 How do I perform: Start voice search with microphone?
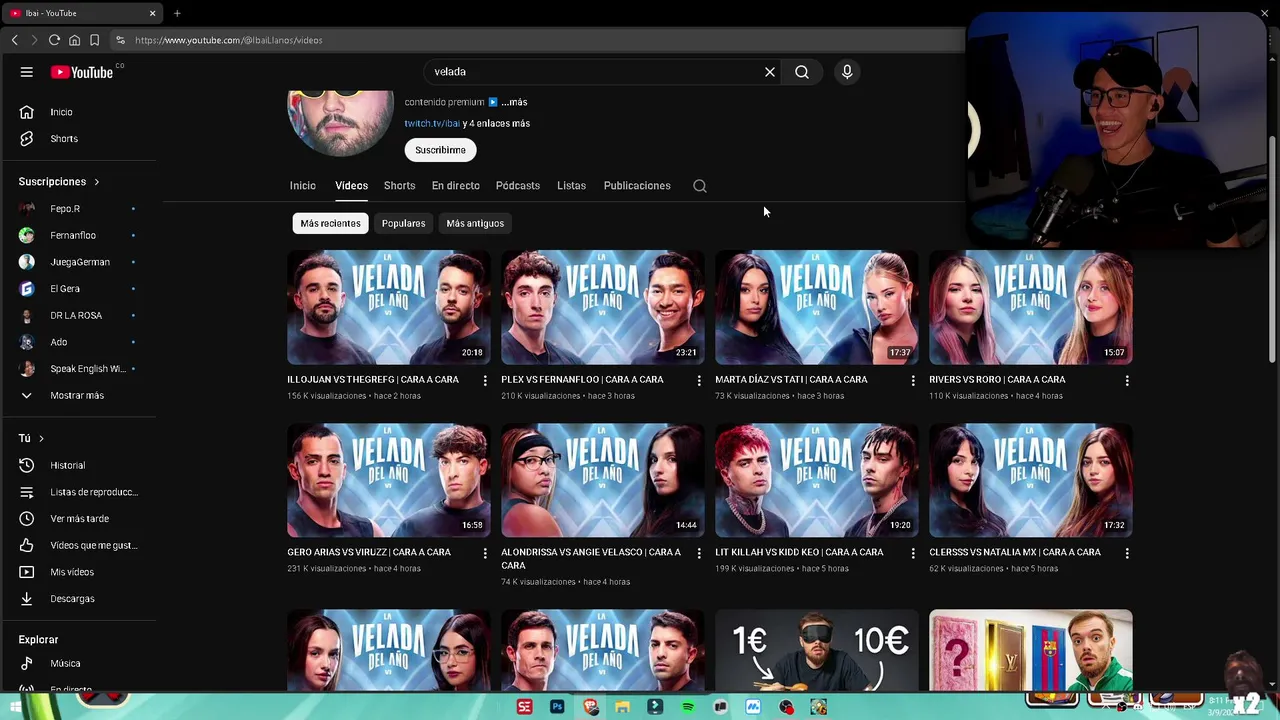pyautogui.click(x=847, y=72)
